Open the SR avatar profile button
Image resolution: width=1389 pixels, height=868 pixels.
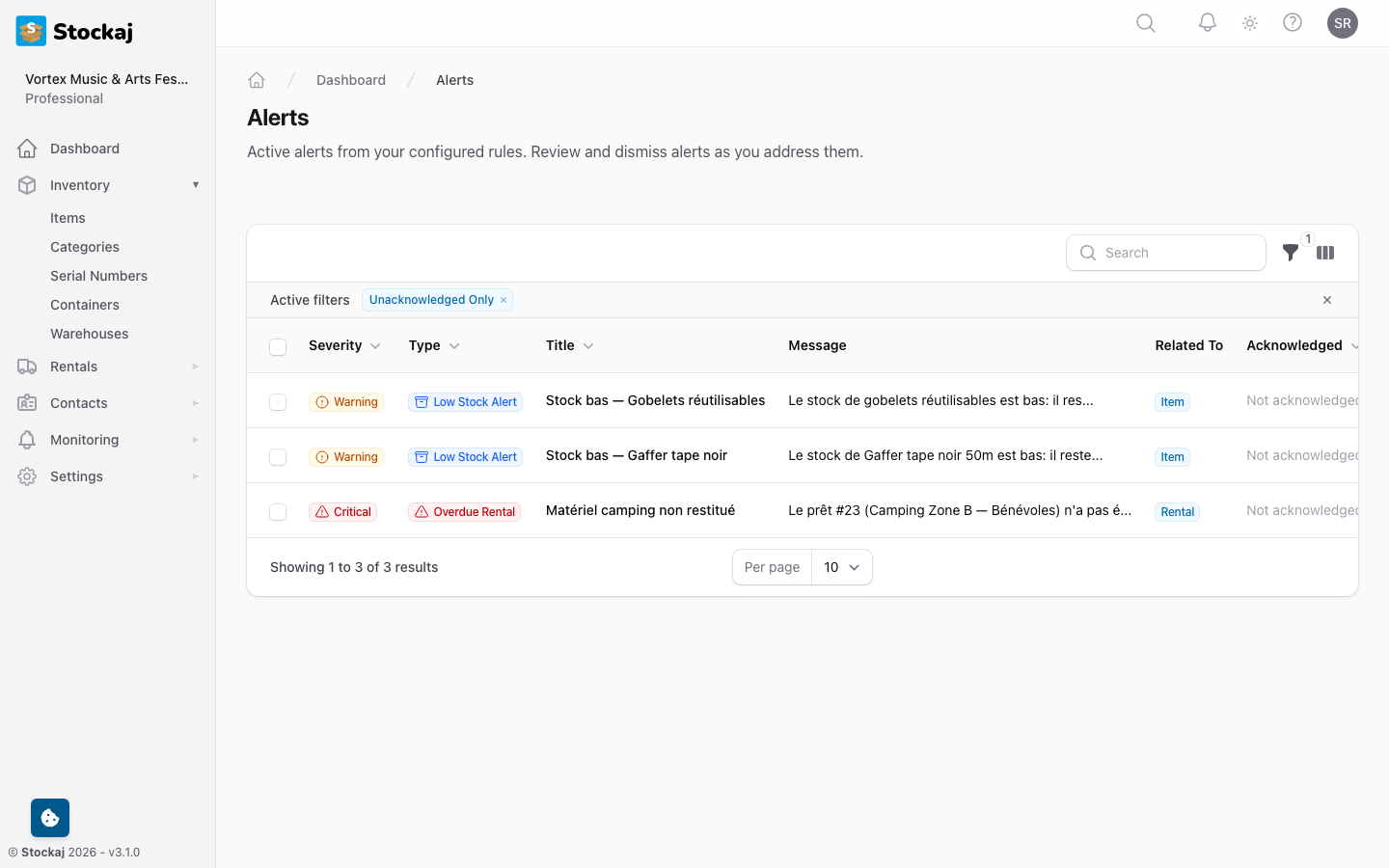click(x=1343, y=22)
